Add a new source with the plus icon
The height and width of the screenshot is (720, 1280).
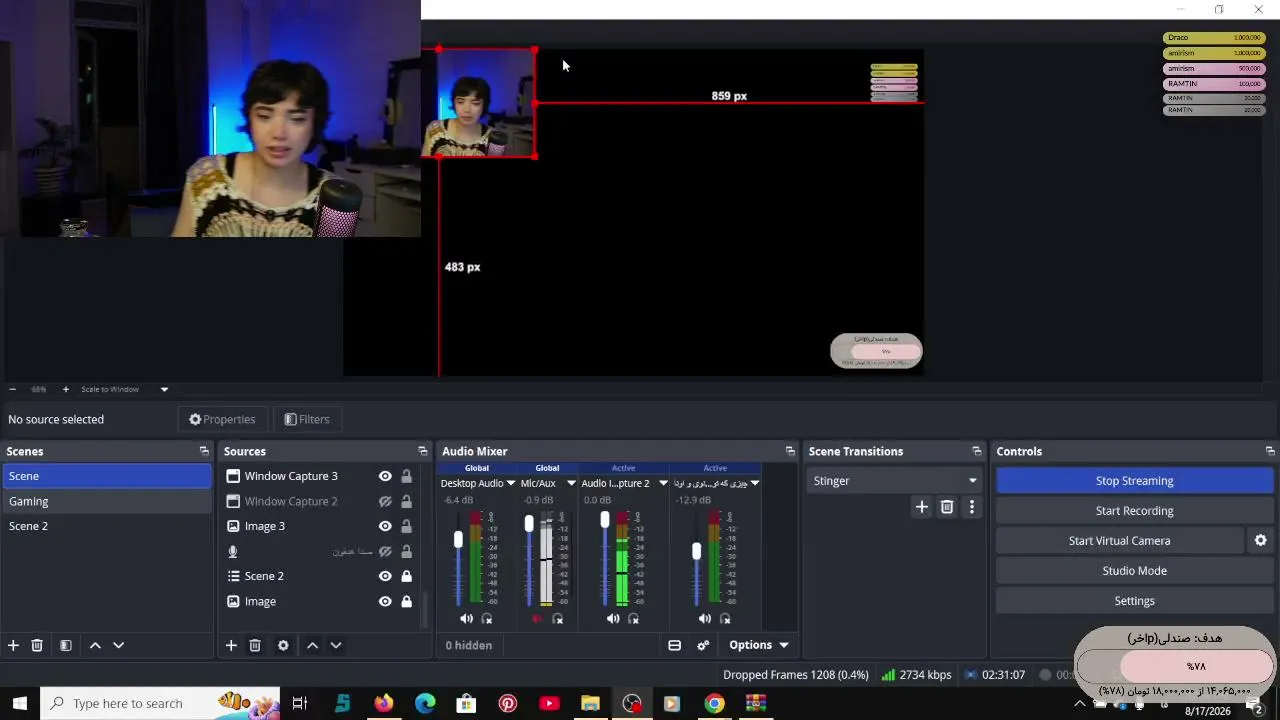(x=231, y=646)
